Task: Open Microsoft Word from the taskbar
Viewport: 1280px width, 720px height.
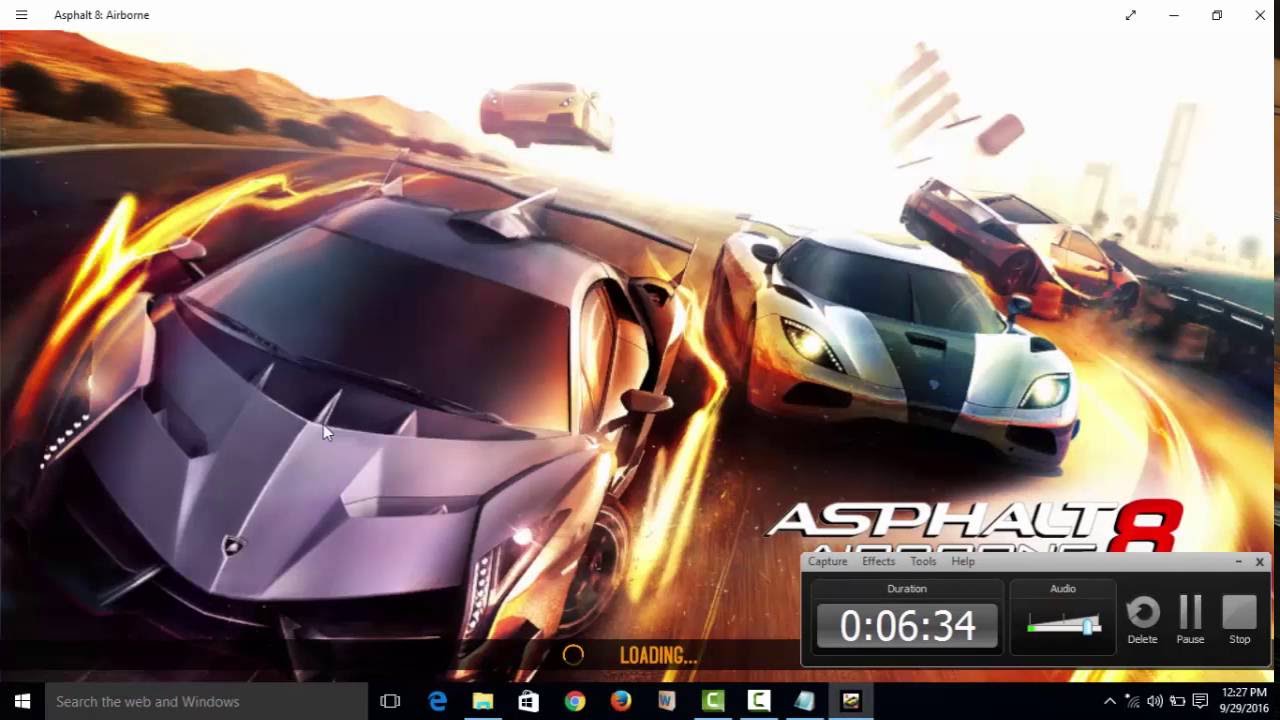Action: [x=667, y=702]
